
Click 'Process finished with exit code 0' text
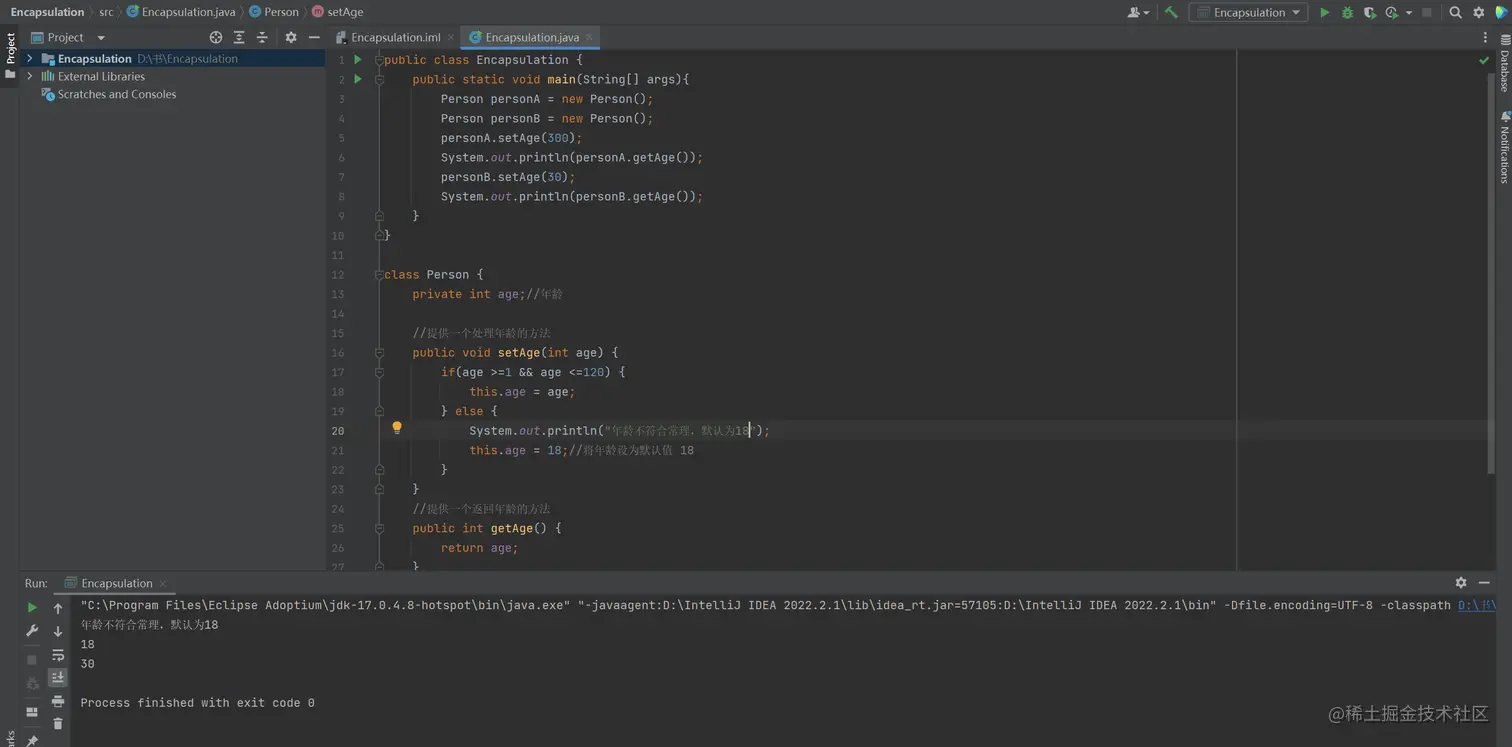tap(197, 703)
